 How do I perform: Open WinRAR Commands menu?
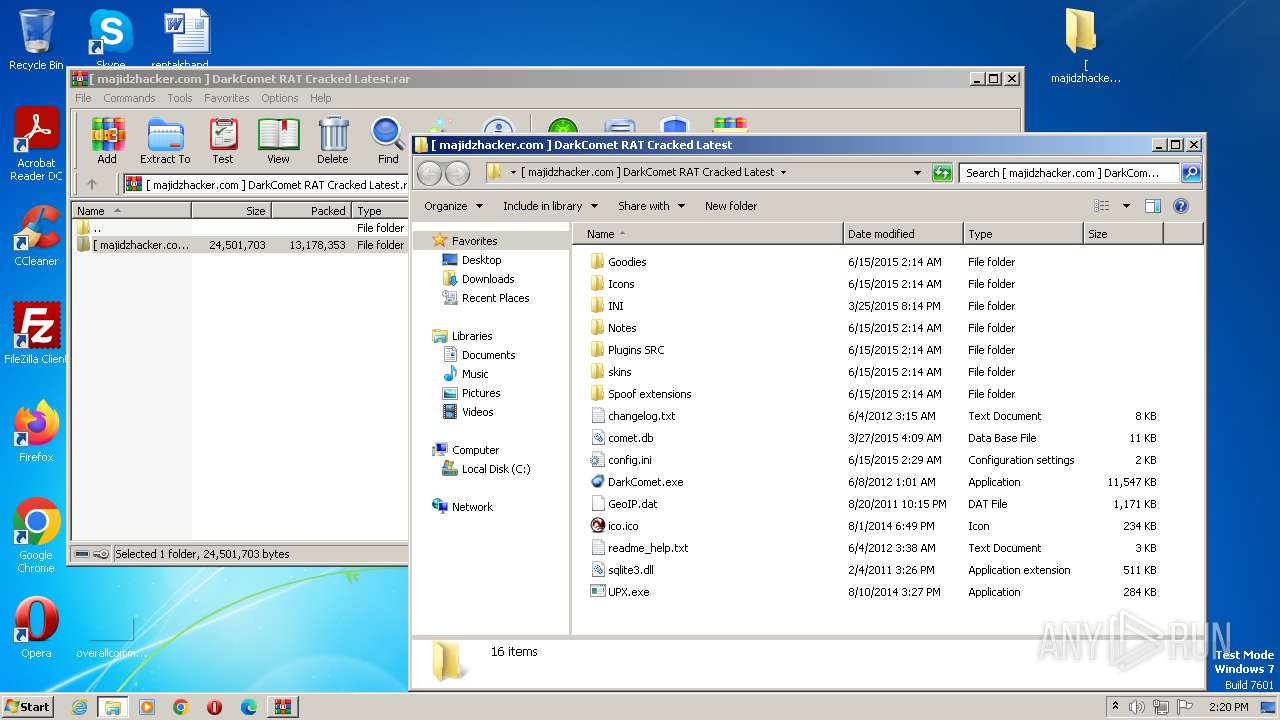click(129, 98)
